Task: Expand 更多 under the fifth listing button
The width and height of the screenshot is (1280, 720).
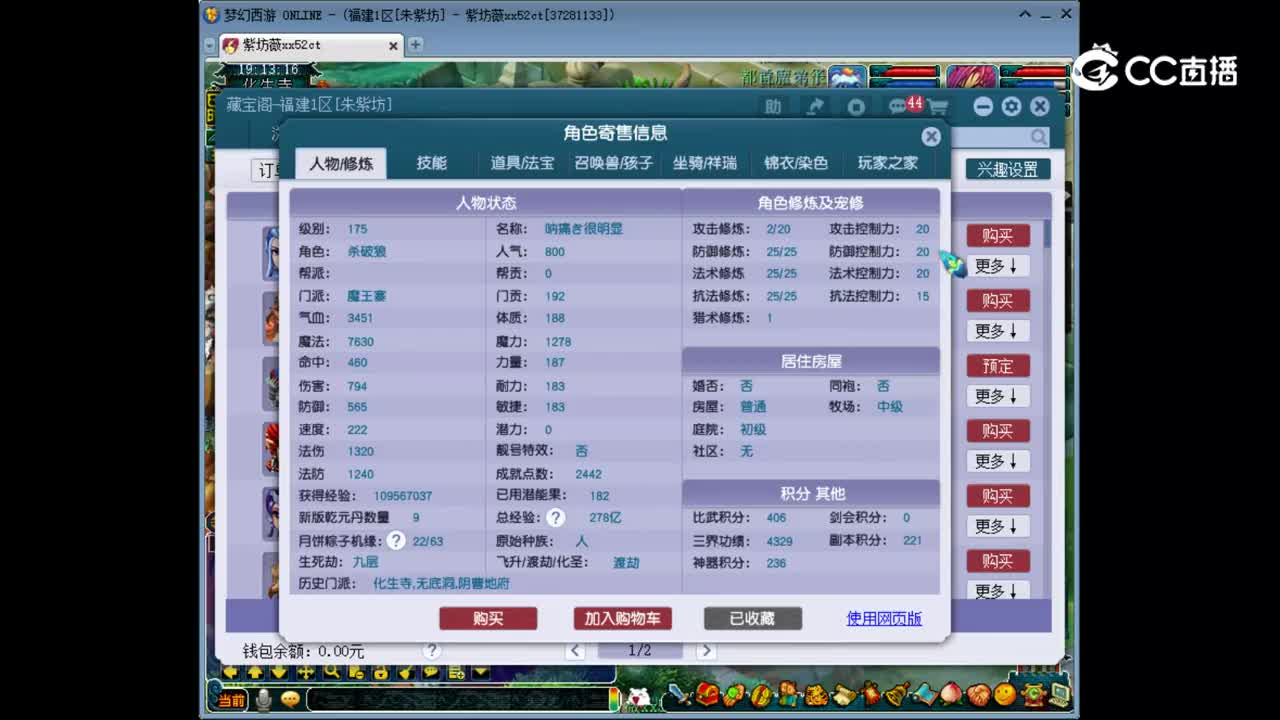Action: point(997,526)
